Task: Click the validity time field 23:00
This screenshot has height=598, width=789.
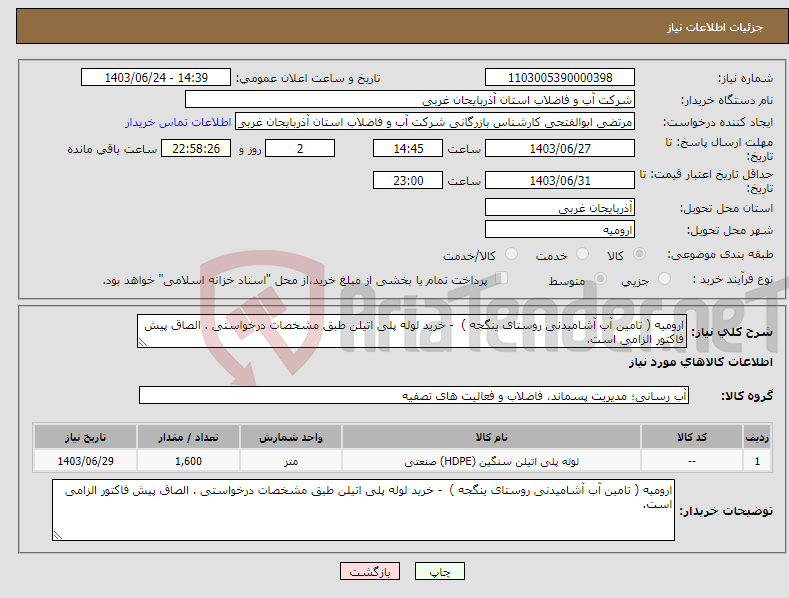Action: coord(408,180)
